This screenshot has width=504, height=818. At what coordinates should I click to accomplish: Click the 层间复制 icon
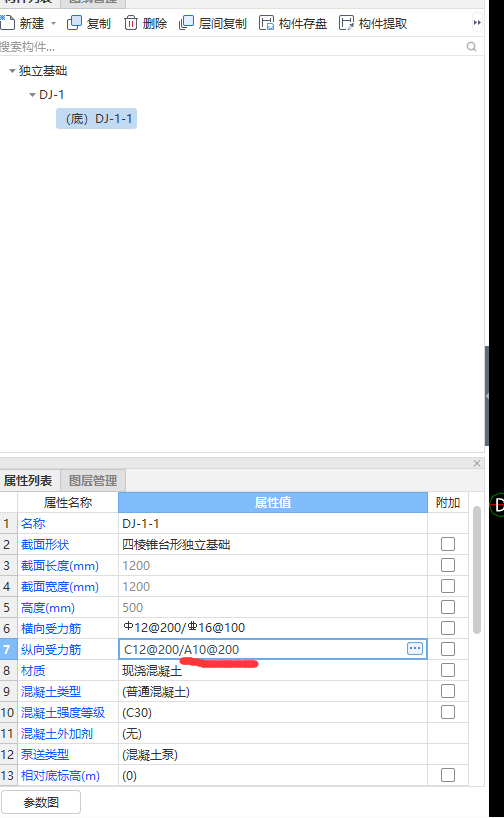coord(186,23)
